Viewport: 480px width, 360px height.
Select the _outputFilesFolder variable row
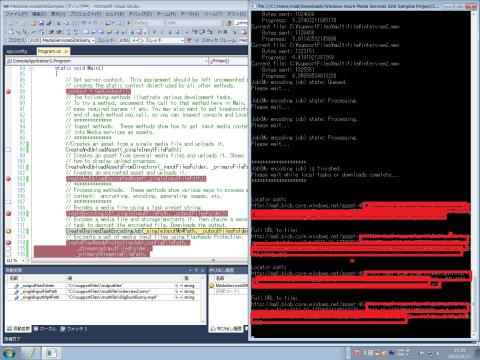[104, 286]
